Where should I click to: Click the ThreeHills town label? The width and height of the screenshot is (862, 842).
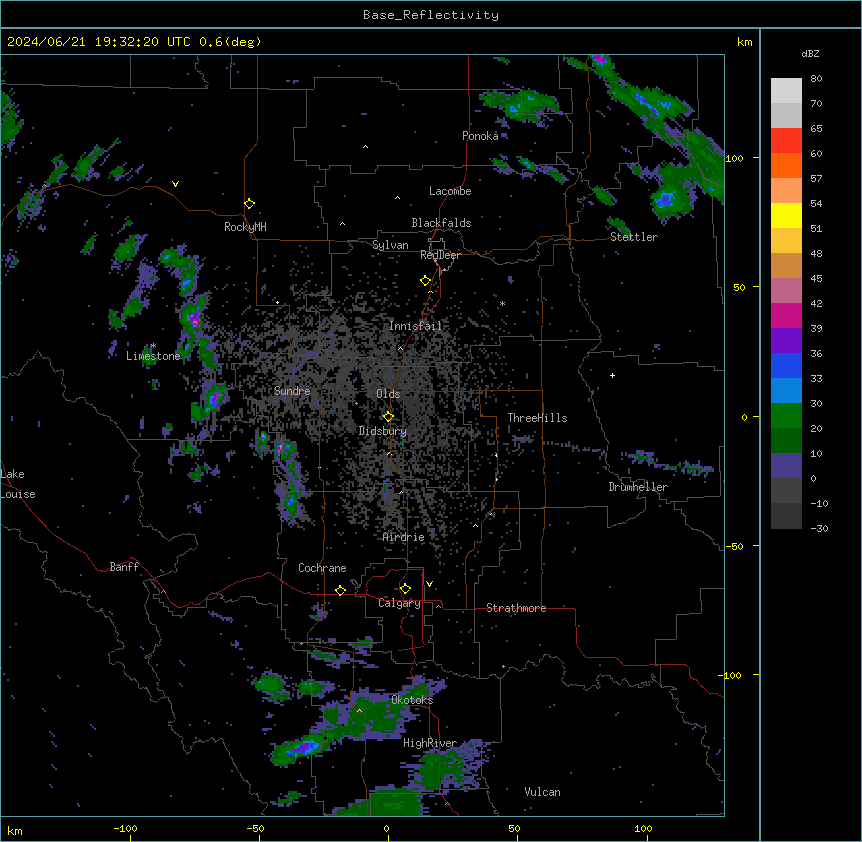[x=537, y=418]
